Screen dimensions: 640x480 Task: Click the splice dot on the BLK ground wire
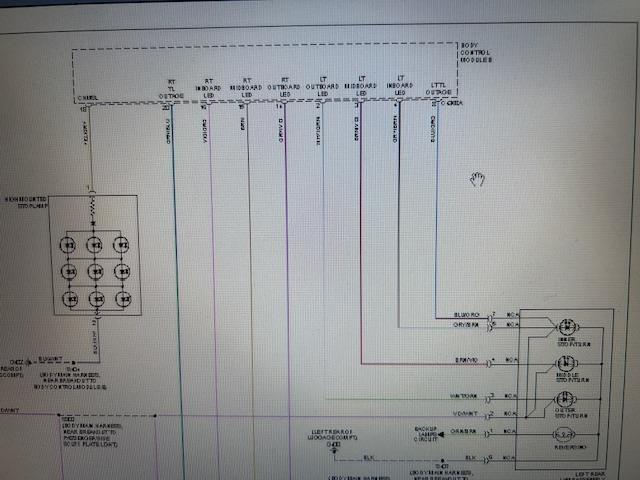[x=442, y=461]
